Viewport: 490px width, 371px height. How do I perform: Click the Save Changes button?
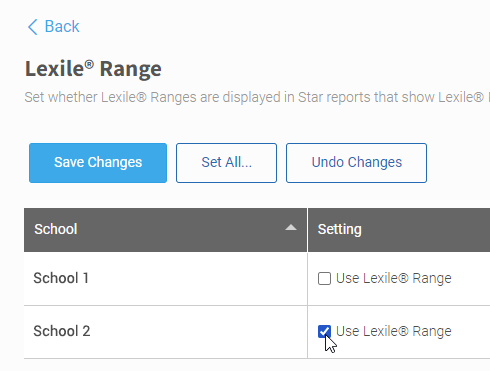pyautogui.click(x=98, y=163)
